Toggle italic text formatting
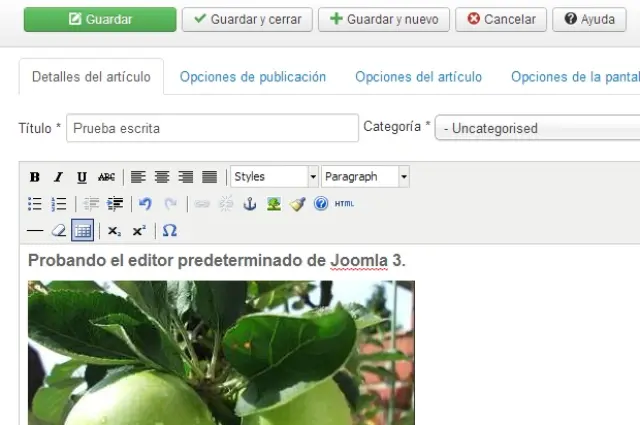Image resolution: width=640 pixels, height=425 pixels. pos(58,177)
